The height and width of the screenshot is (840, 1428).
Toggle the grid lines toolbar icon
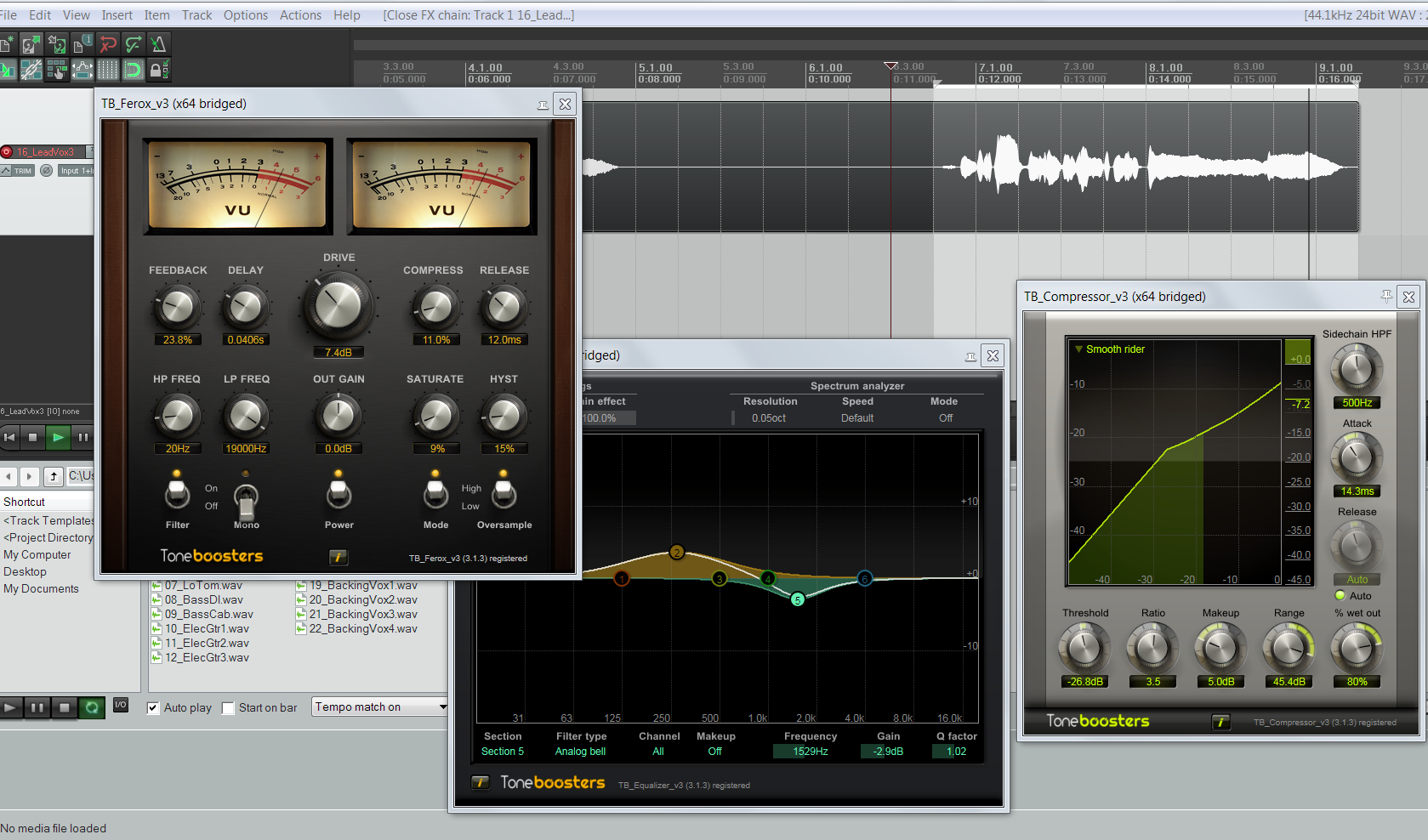(x=108, y=70)
